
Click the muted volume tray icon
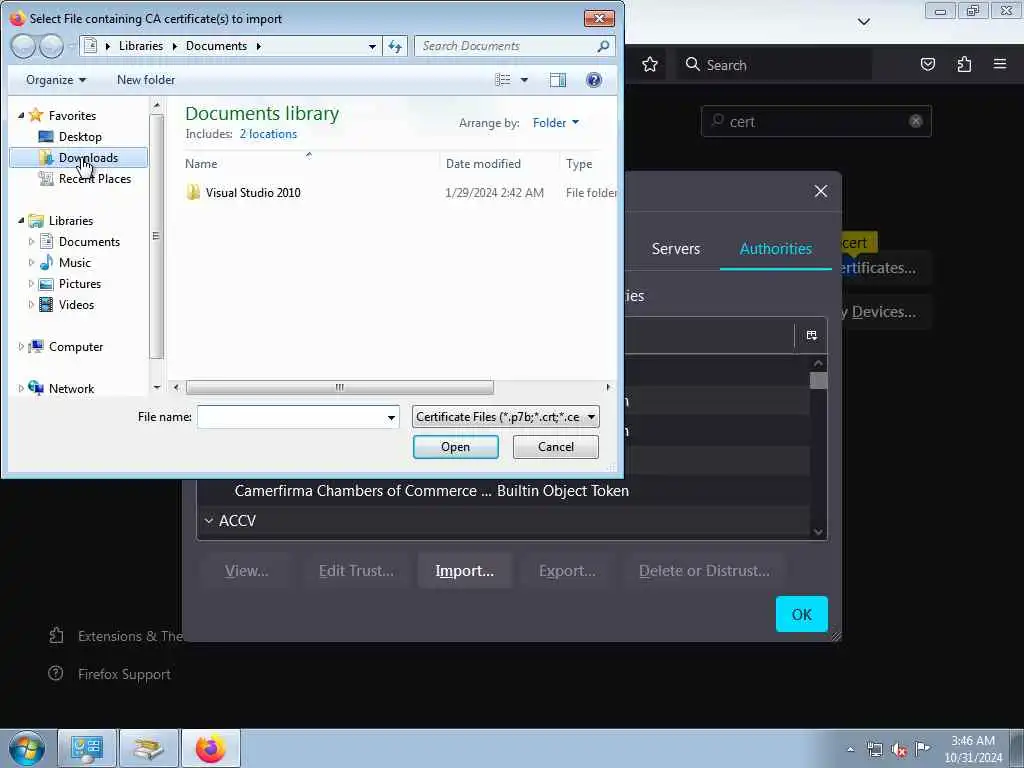(899, 749)
